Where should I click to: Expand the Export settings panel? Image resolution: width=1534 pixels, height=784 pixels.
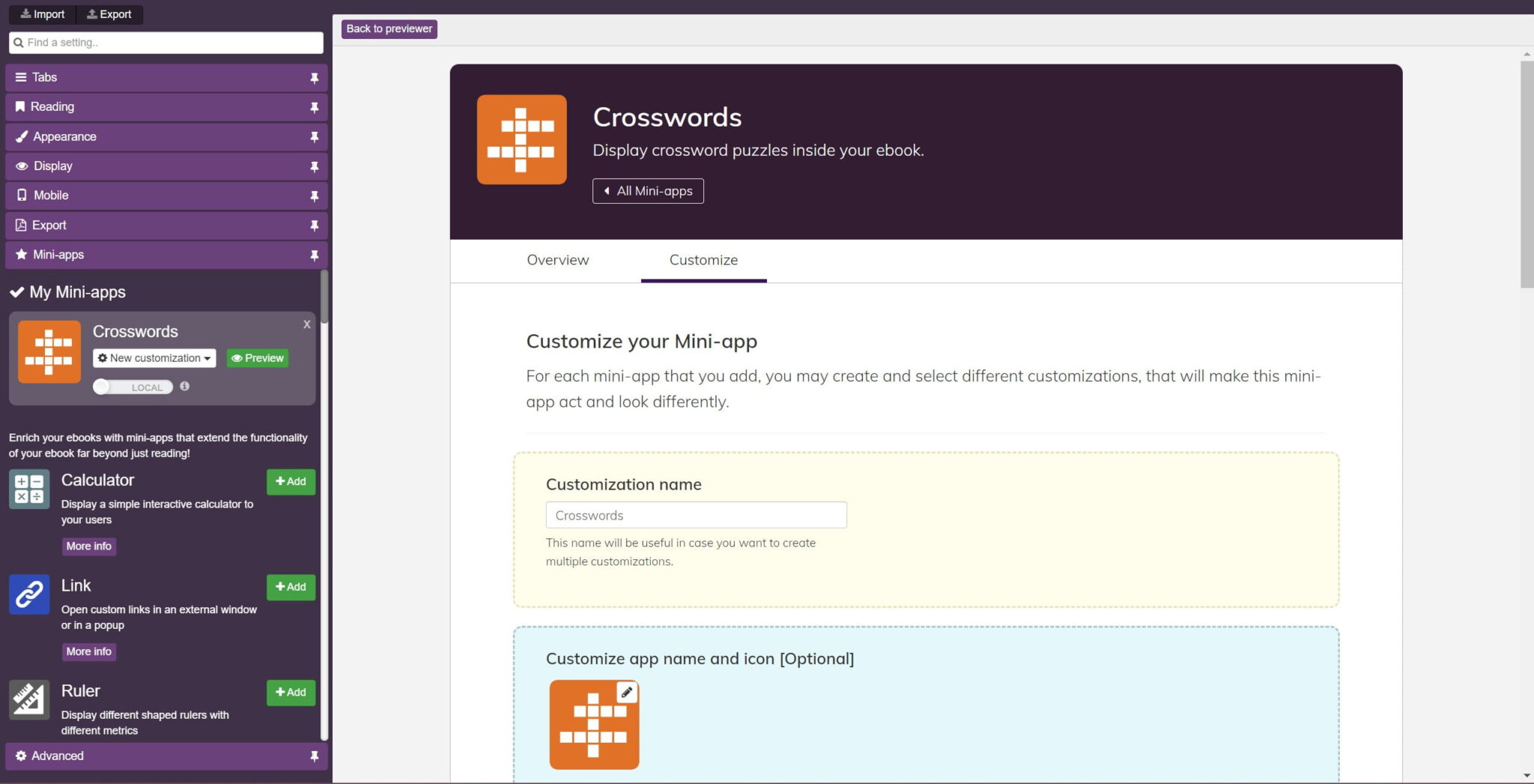point(49,225)
